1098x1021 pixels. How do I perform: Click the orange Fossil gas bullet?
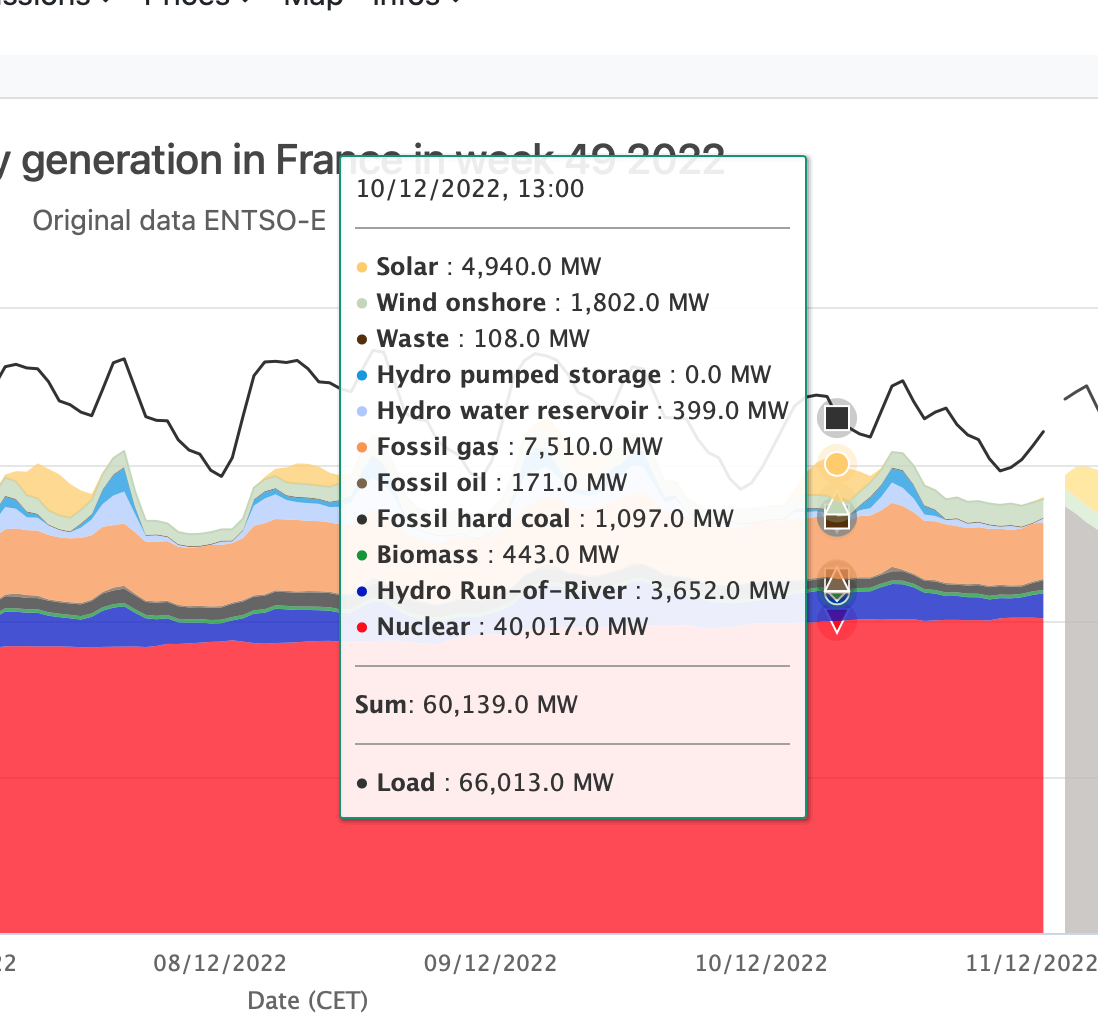[362, 448]
